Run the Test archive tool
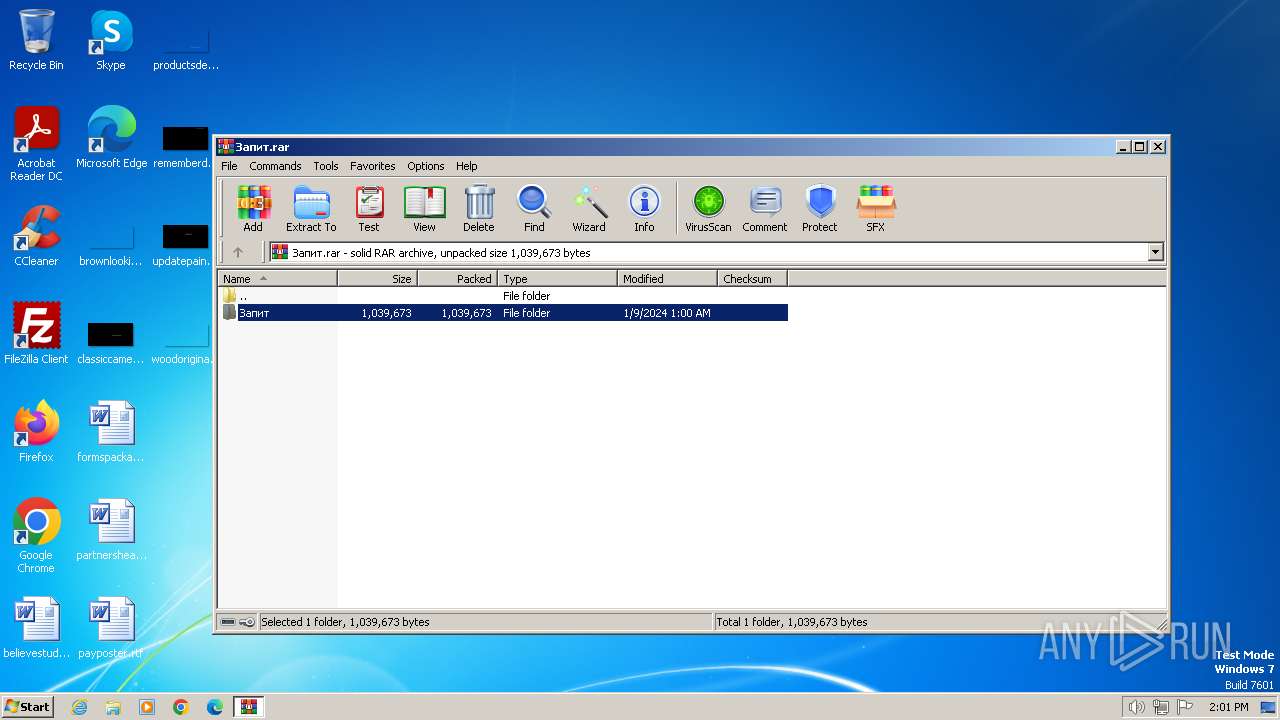 pyautogui.click(x=369, y=209)
